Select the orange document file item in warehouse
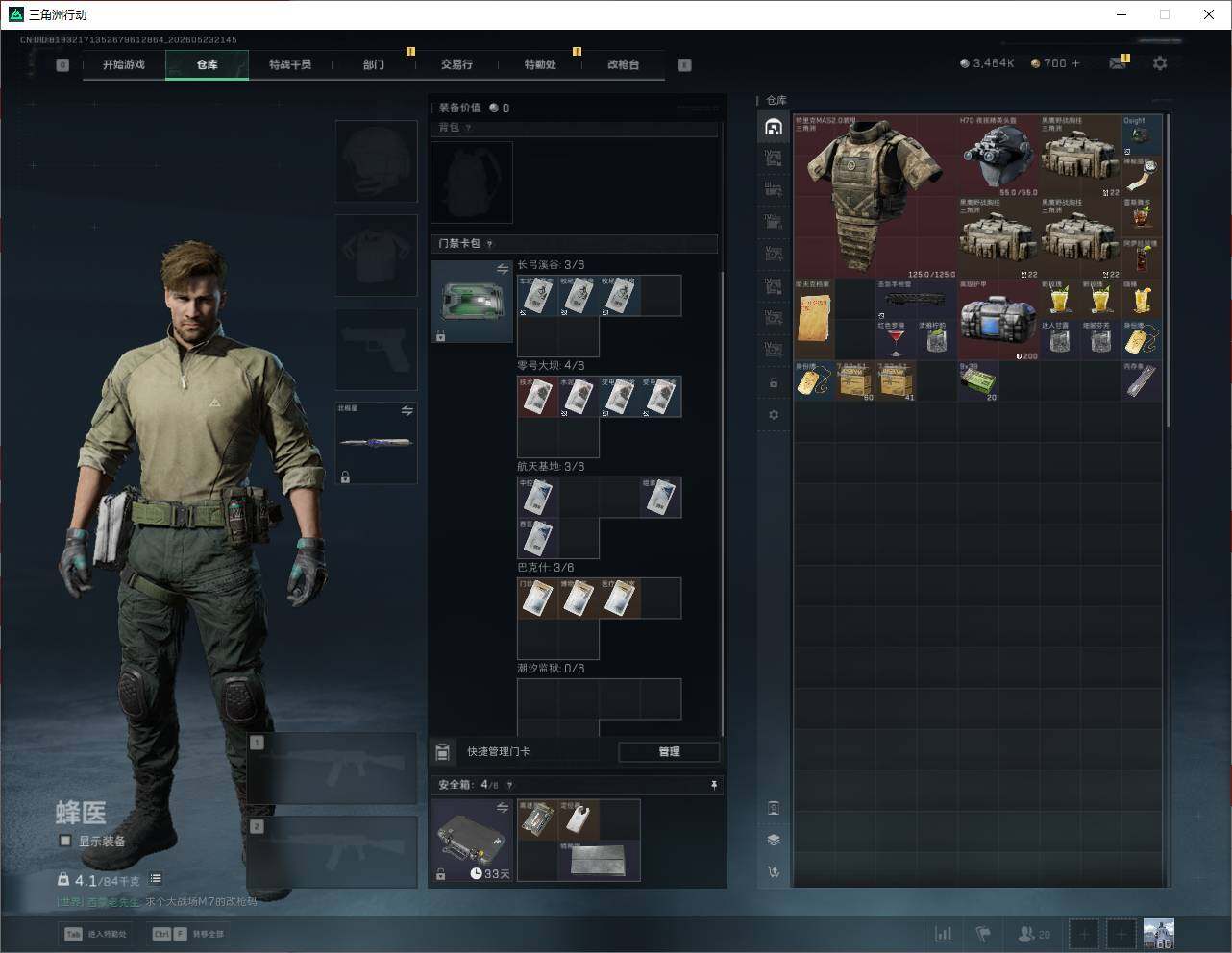Viewport: 1232px width, 953px height. coord(815,320)
